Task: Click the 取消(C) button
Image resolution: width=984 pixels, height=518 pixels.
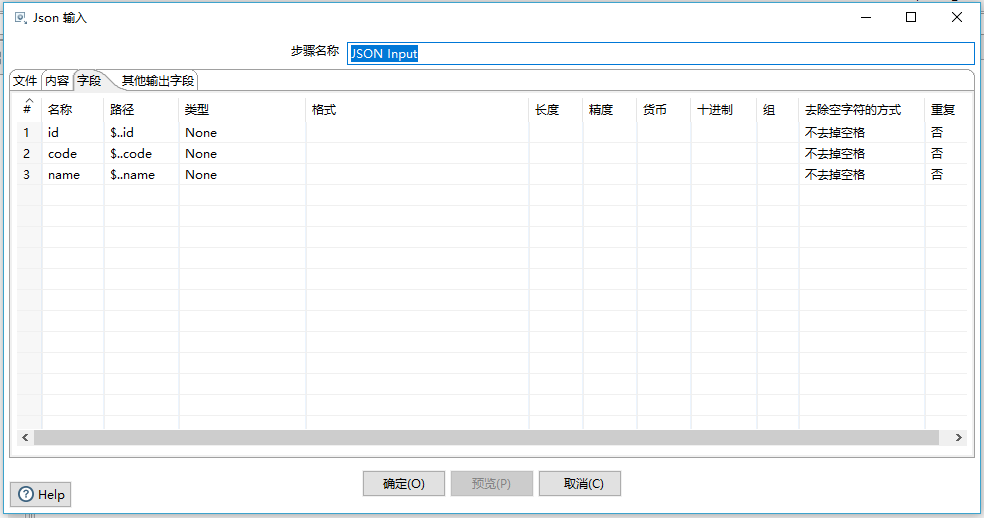Action: click(x=579, y=483)
